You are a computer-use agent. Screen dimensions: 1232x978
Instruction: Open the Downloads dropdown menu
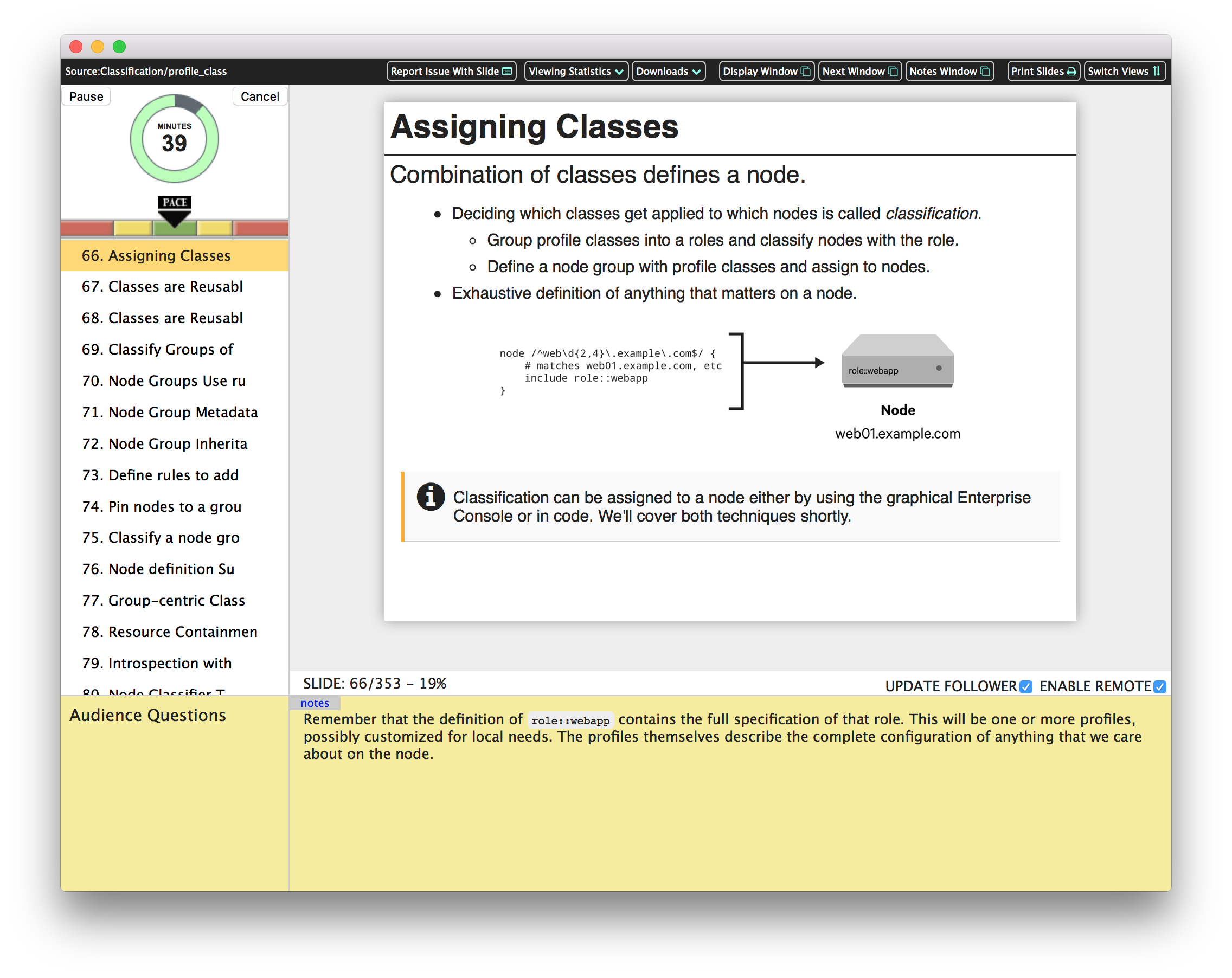click(668, 72)
